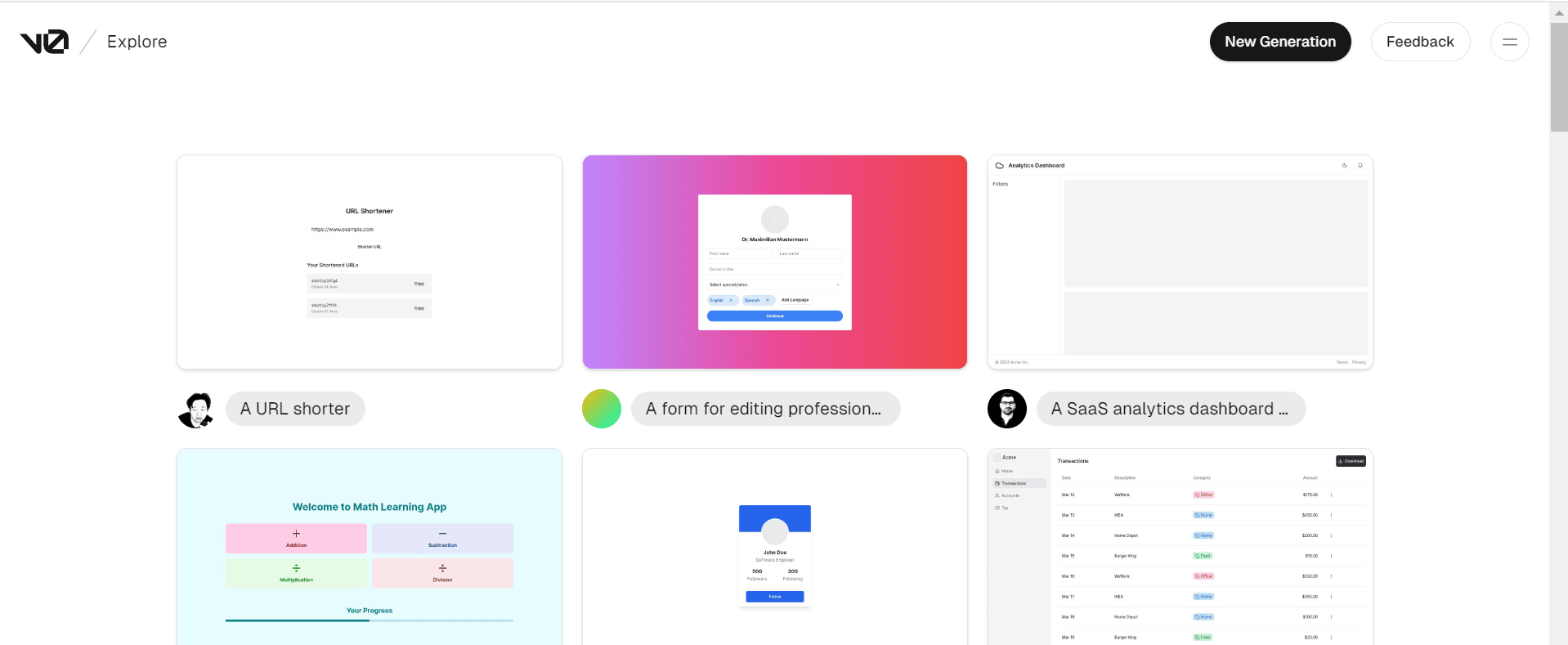Click the Subtraction tile in Math app
This screenshot has width=1568, height=645.
(x=442, y=539)
